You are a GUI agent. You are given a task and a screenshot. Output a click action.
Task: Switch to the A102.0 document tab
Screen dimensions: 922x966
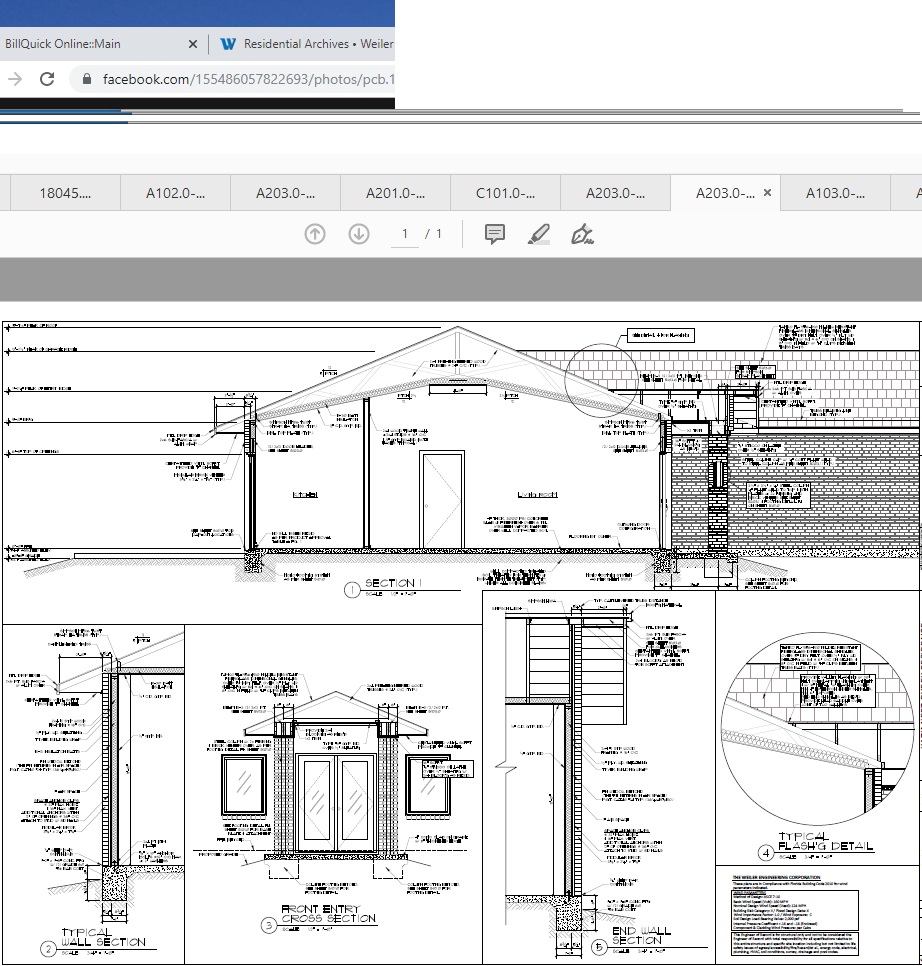coord(175,193)
